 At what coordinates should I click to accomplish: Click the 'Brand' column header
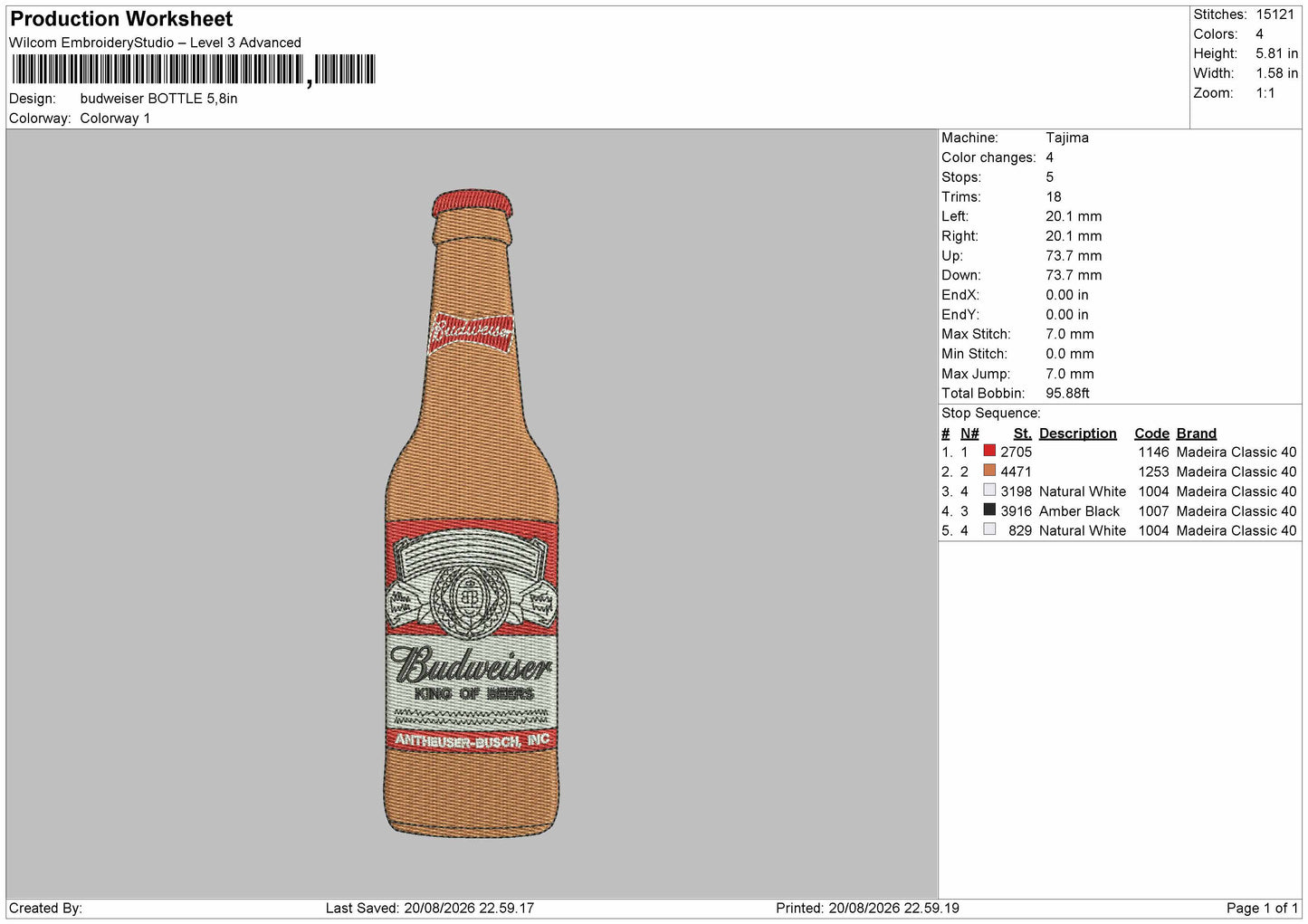1196,433
